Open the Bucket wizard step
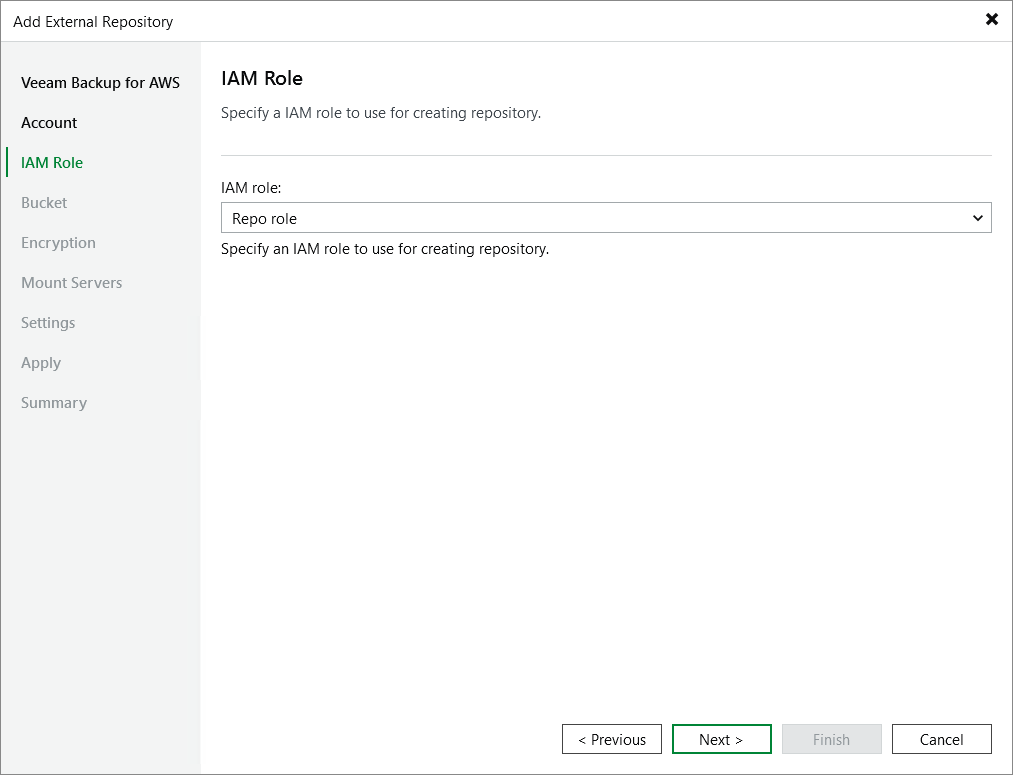Viewport: 1013px width, 775px height. click(44, 203)
